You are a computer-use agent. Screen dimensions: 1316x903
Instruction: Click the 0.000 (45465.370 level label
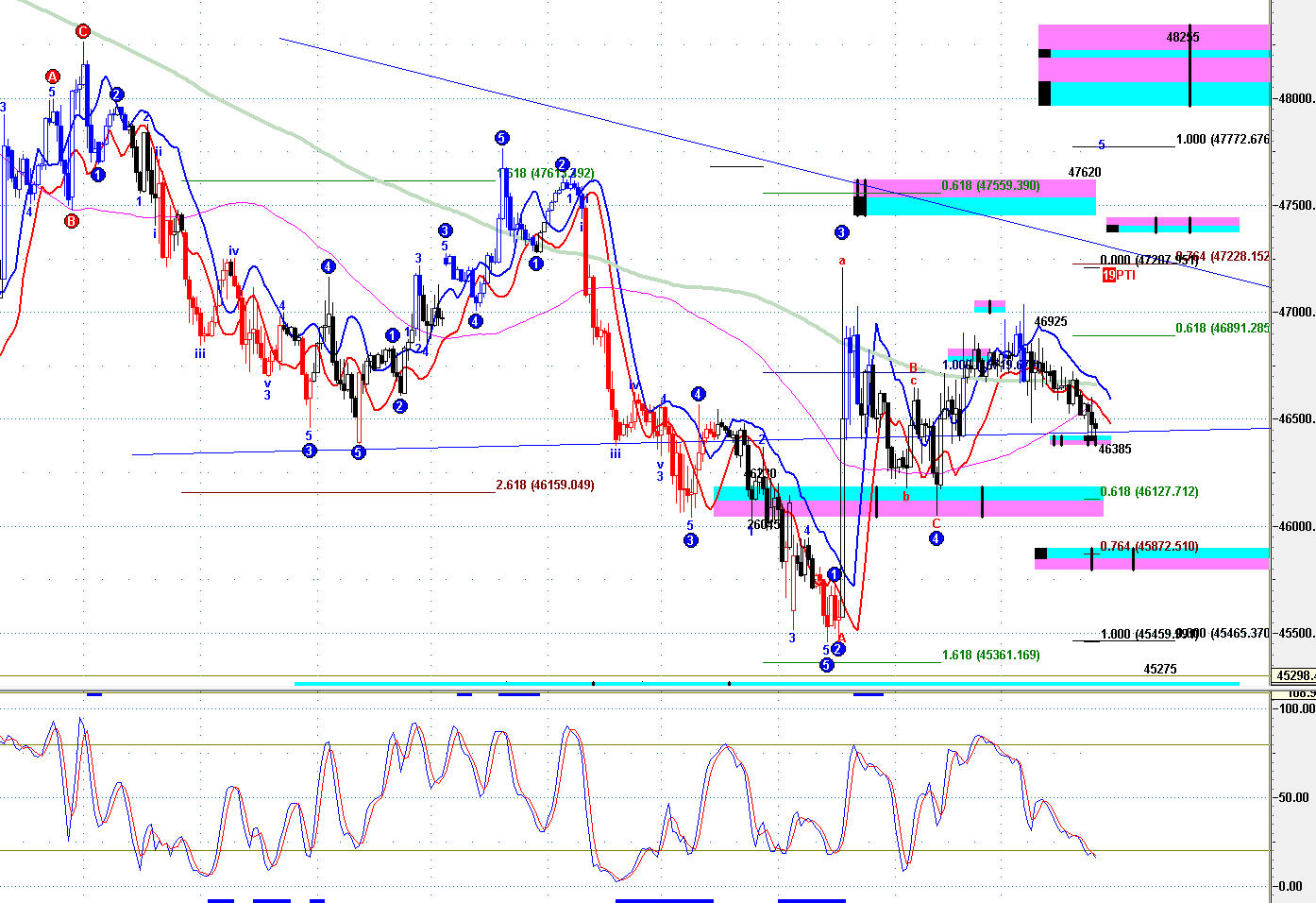click(1223, 634)
